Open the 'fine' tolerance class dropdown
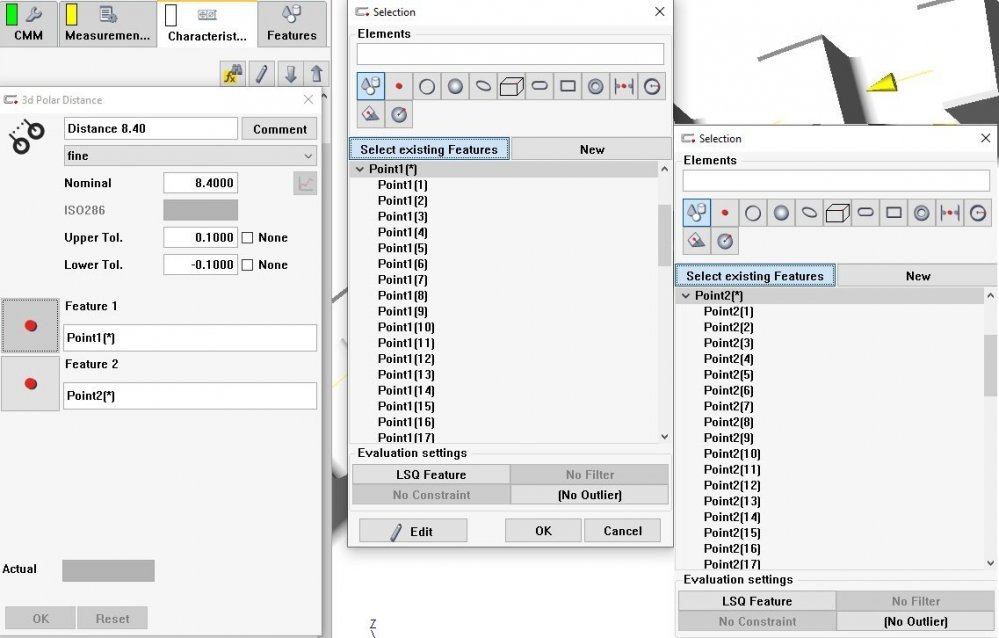Image resolution: width=999 pixels, height=638 pixels. (x=307, y=156)
